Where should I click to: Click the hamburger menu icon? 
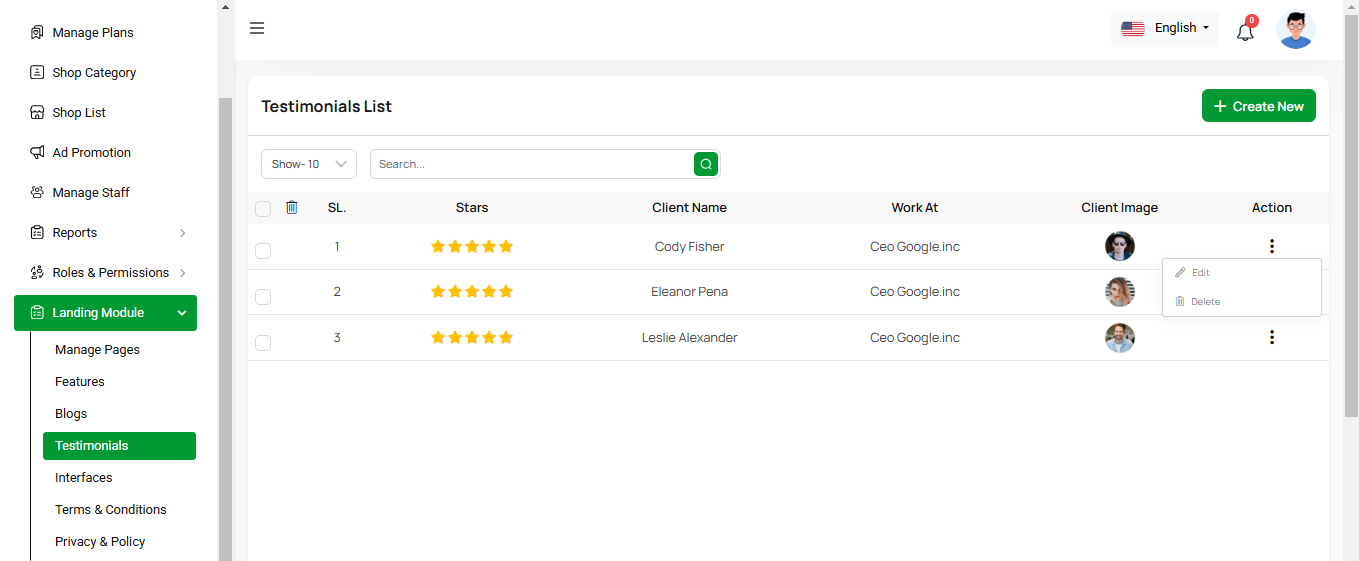click(257, 28)
